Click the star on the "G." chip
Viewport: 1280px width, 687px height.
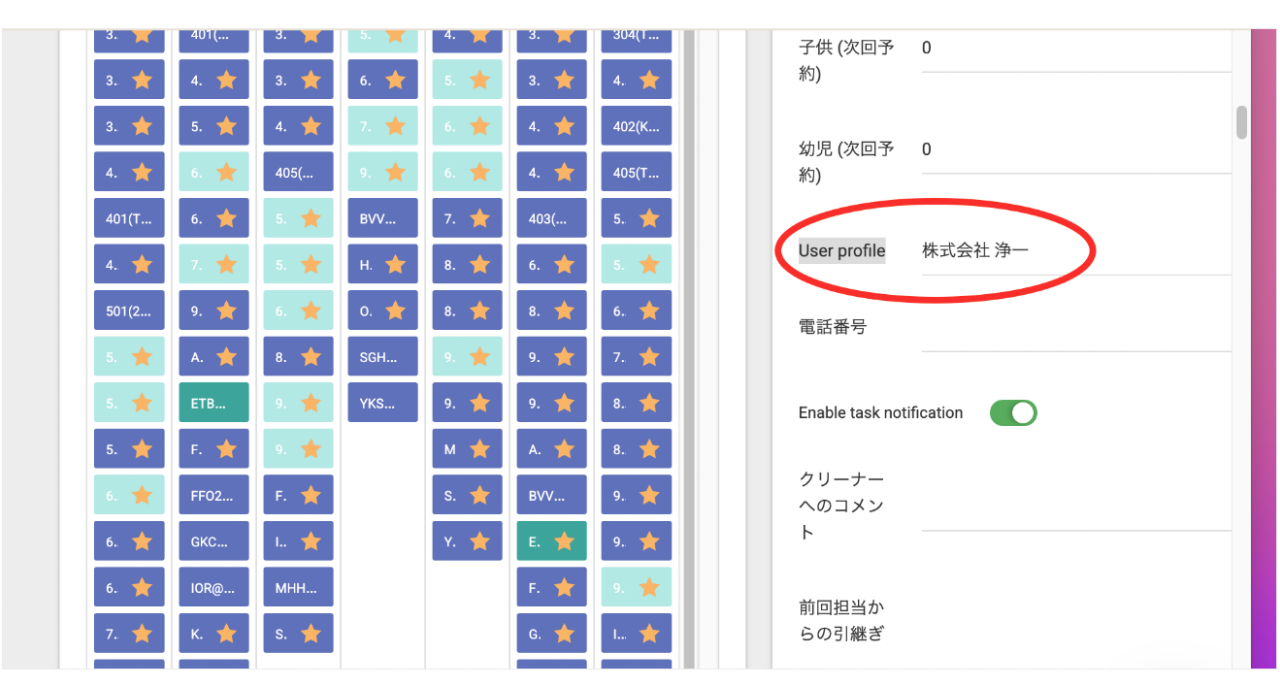pyautogui.click(x=564, y=634)
